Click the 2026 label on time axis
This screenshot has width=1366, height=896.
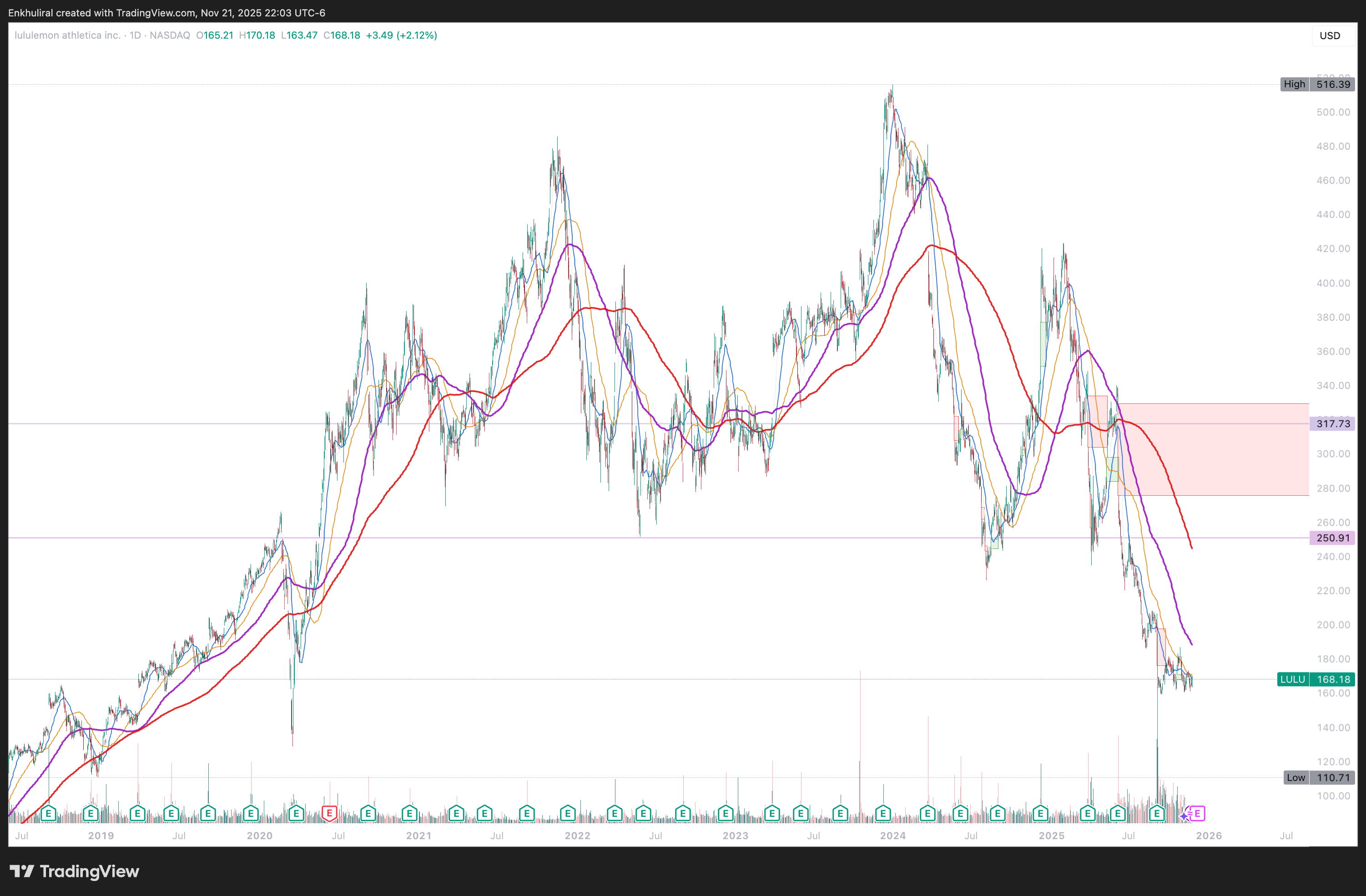pyautogui.click(x=1209, y=836)
